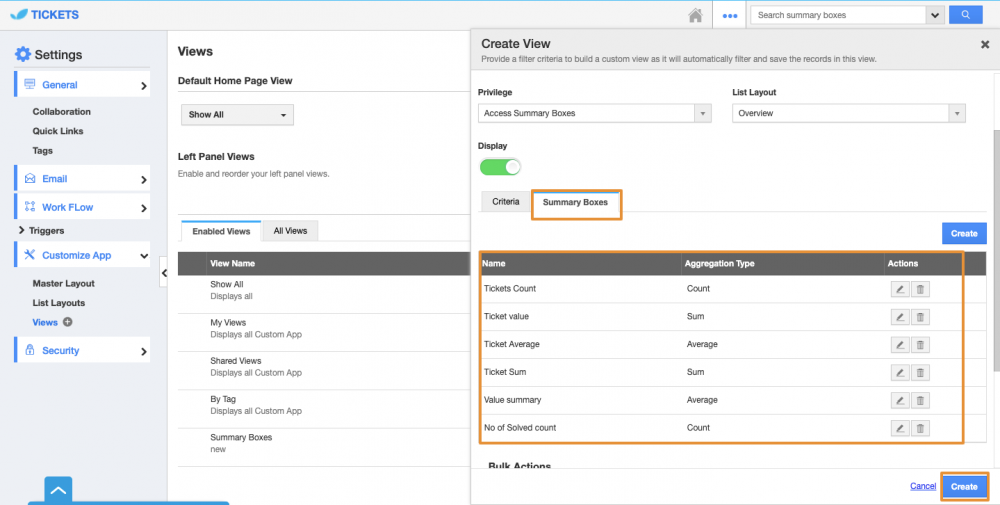Click the Cancel link

pos(922,486)
